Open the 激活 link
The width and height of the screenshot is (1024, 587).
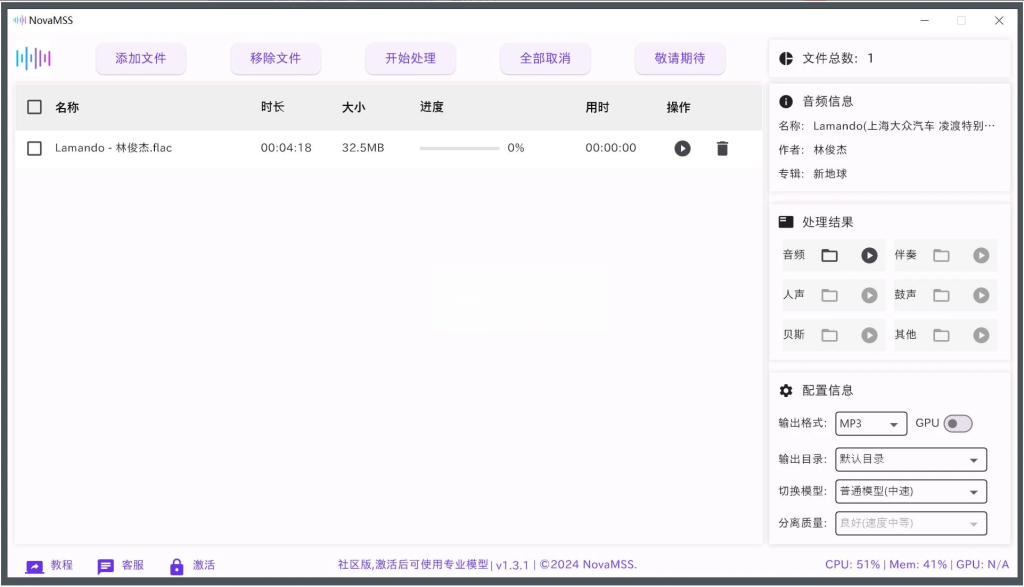[204, 565]
